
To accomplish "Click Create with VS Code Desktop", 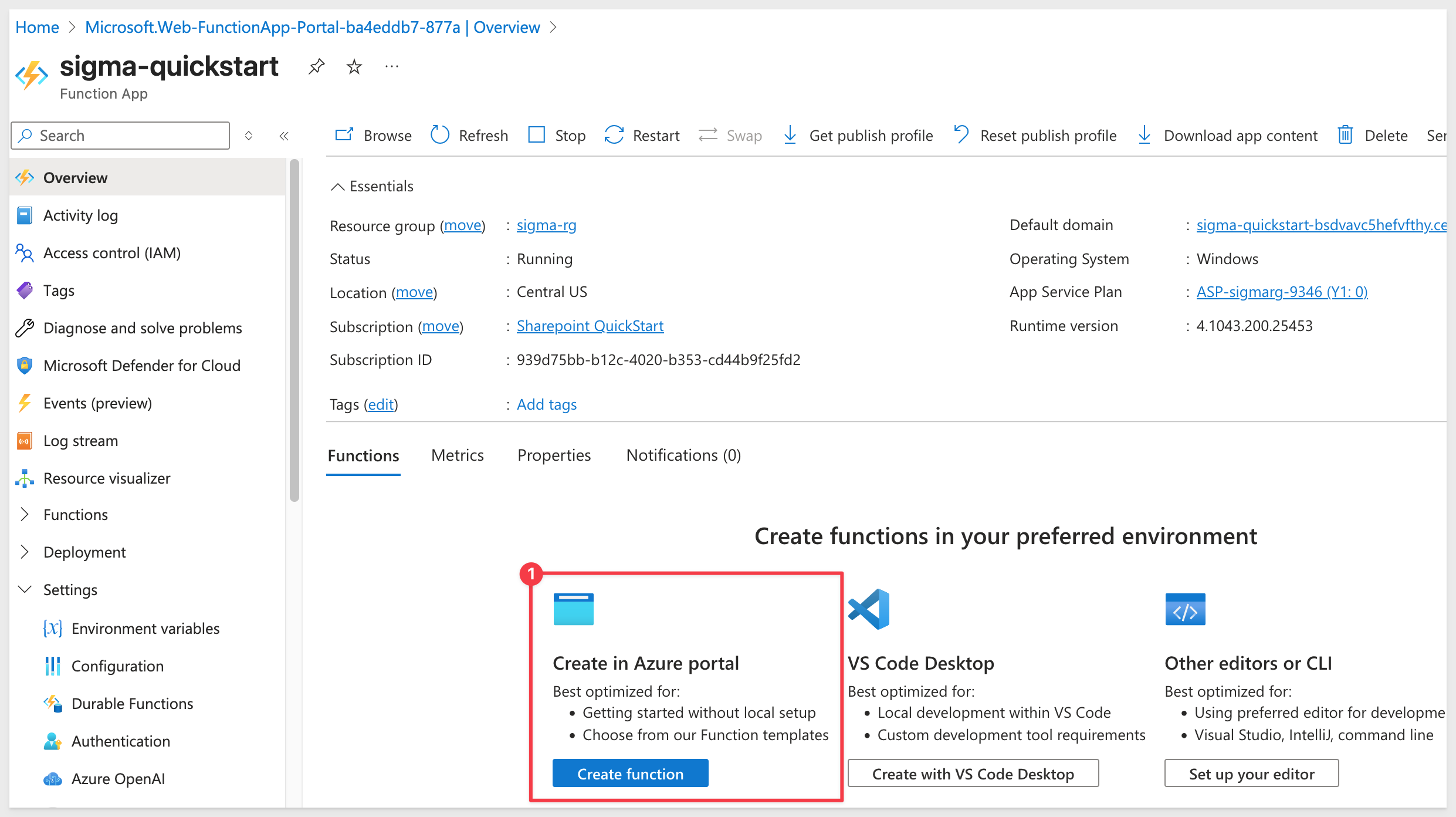I will [973, 774].
